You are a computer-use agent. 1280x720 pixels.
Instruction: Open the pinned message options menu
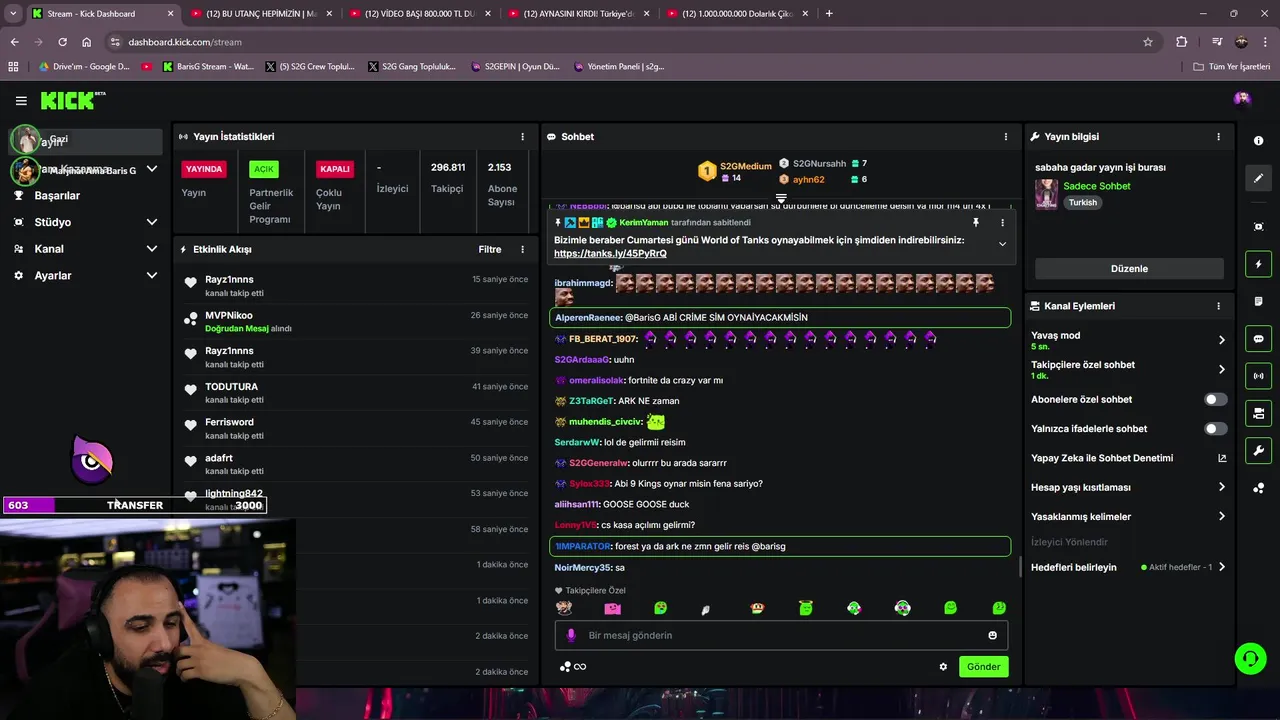(1002, 223)
